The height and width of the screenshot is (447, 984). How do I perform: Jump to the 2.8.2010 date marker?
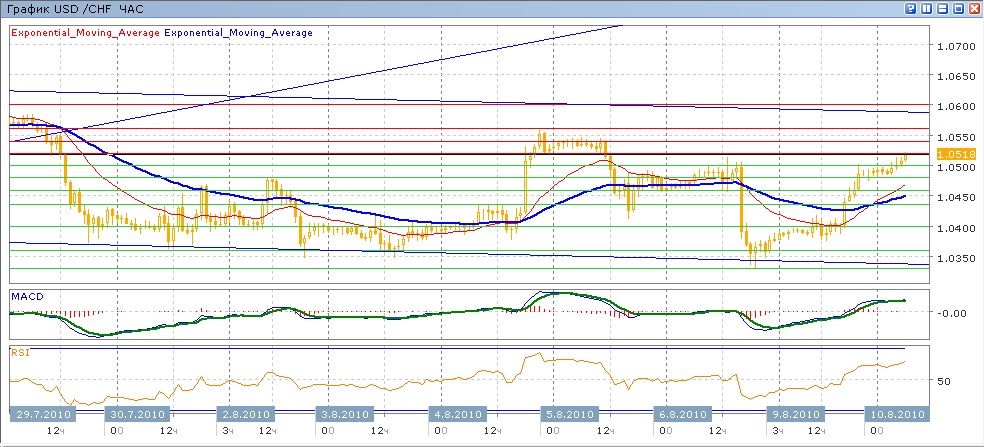click(x=245, y=414)
